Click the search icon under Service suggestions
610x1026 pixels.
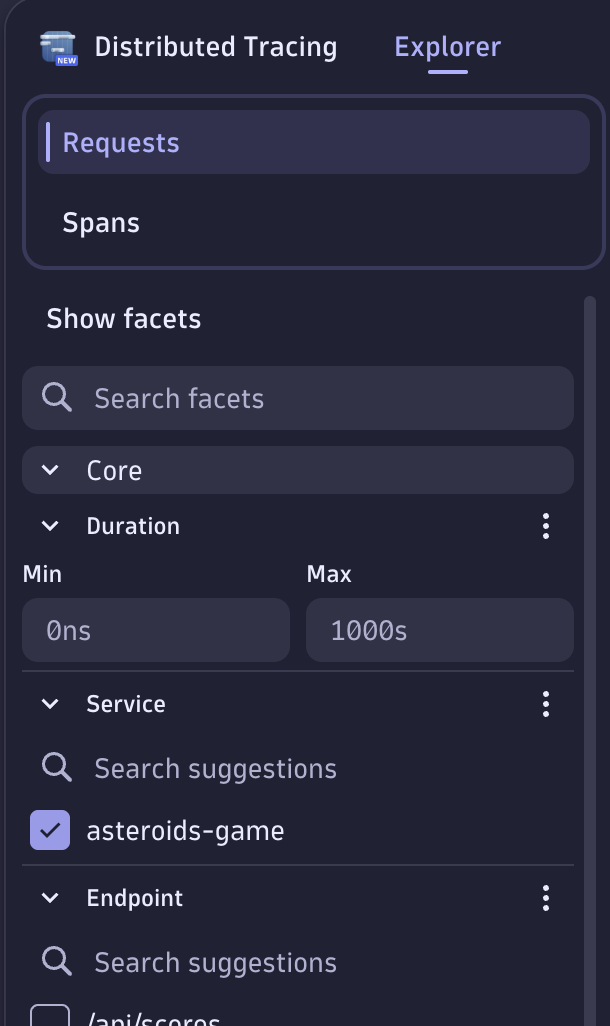pyautogui.click(x=56, y=767)
